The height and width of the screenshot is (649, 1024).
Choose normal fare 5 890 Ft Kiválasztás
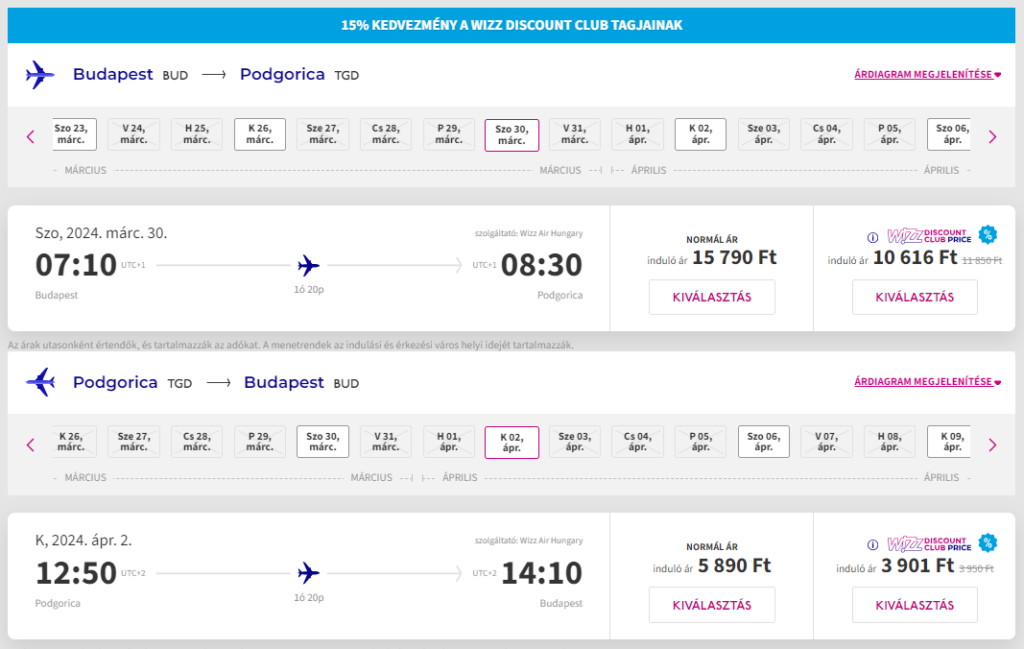pos(712,605)
